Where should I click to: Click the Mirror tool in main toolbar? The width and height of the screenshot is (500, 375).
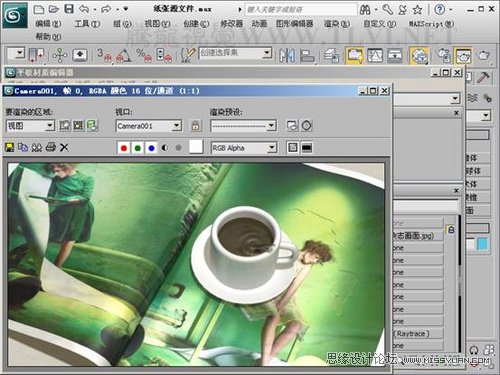[x=287, y=55]
